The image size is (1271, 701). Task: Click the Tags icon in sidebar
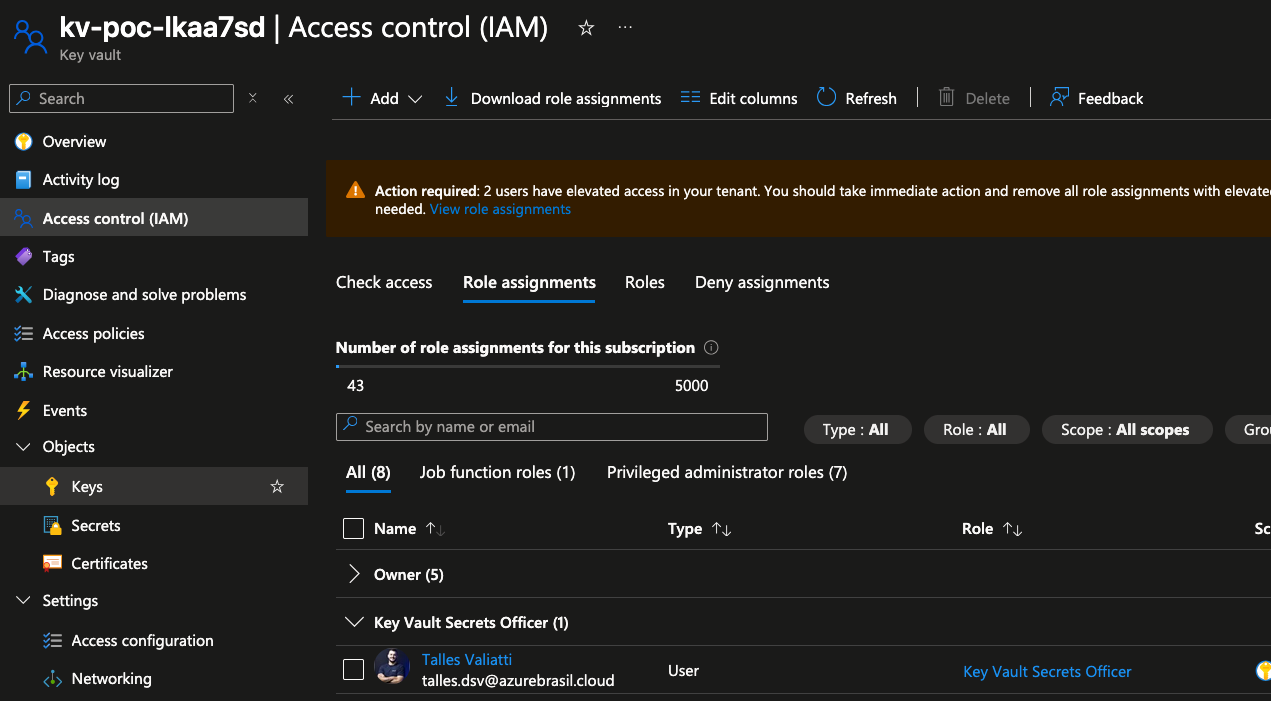24,257
